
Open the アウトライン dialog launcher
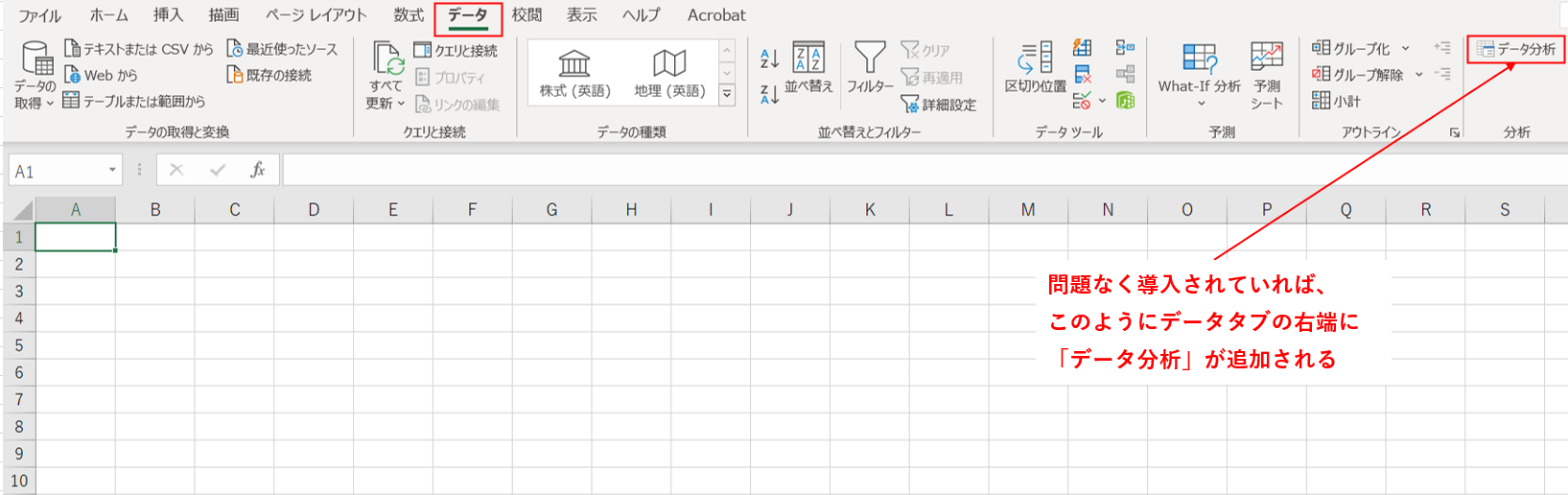(x=1455, y=132)
